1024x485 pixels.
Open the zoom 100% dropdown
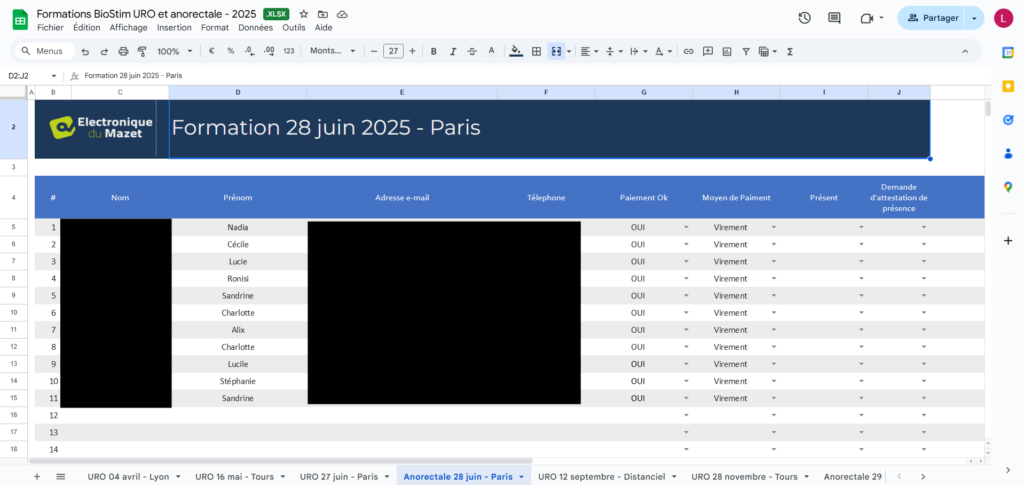click(174, 51)
